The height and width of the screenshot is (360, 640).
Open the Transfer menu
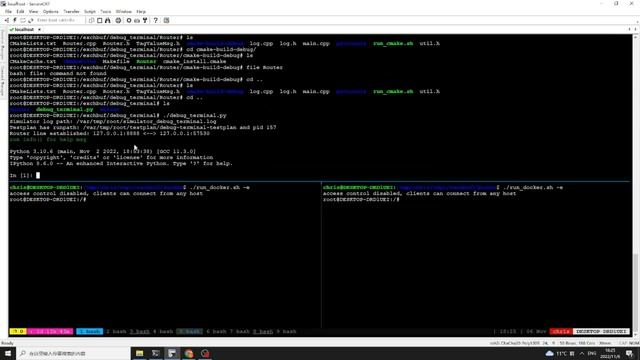pyautogui.click(x=71, y=11)
